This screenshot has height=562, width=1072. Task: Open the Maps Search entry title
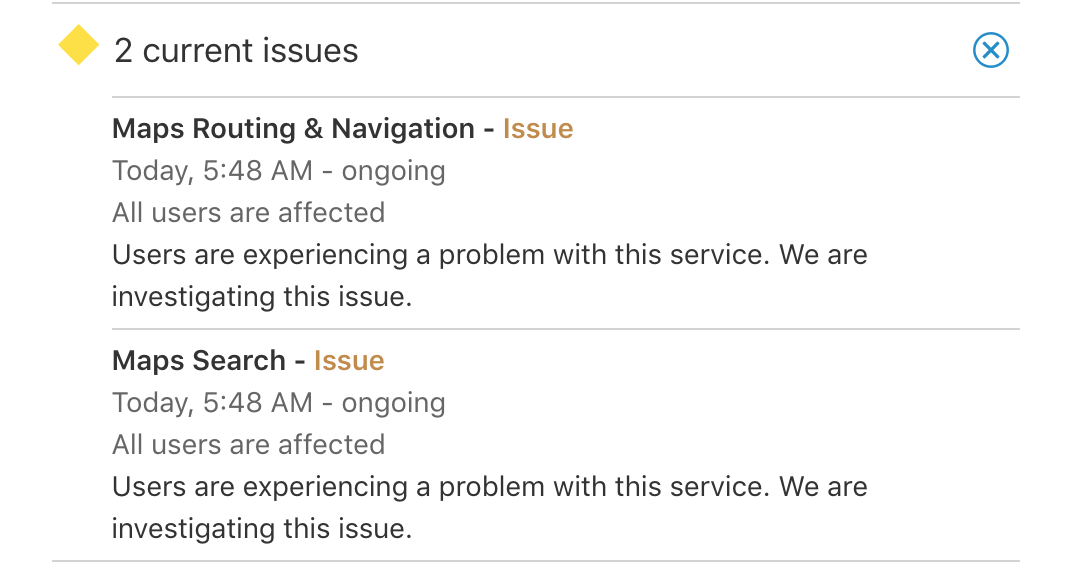[x=199, y=360]
